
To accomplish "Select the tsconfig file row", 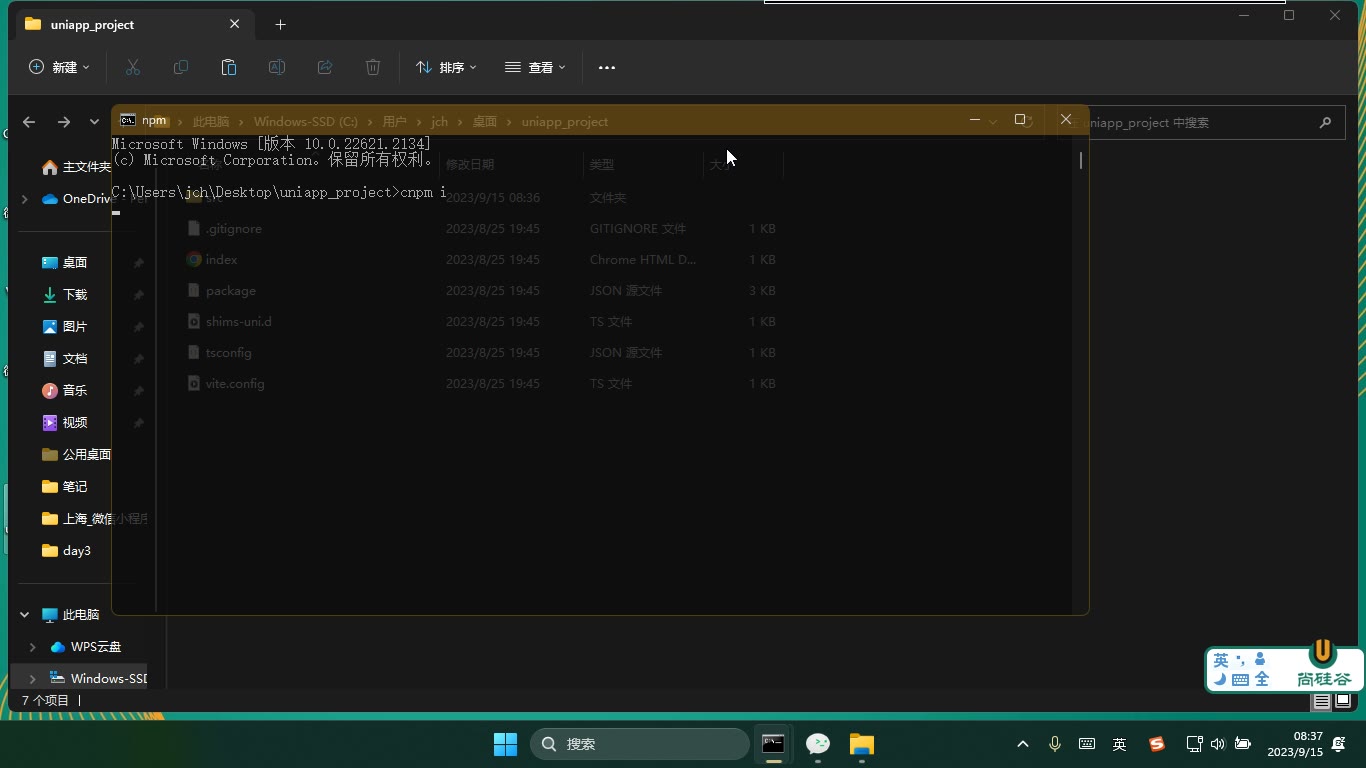I will pos(480,353).
